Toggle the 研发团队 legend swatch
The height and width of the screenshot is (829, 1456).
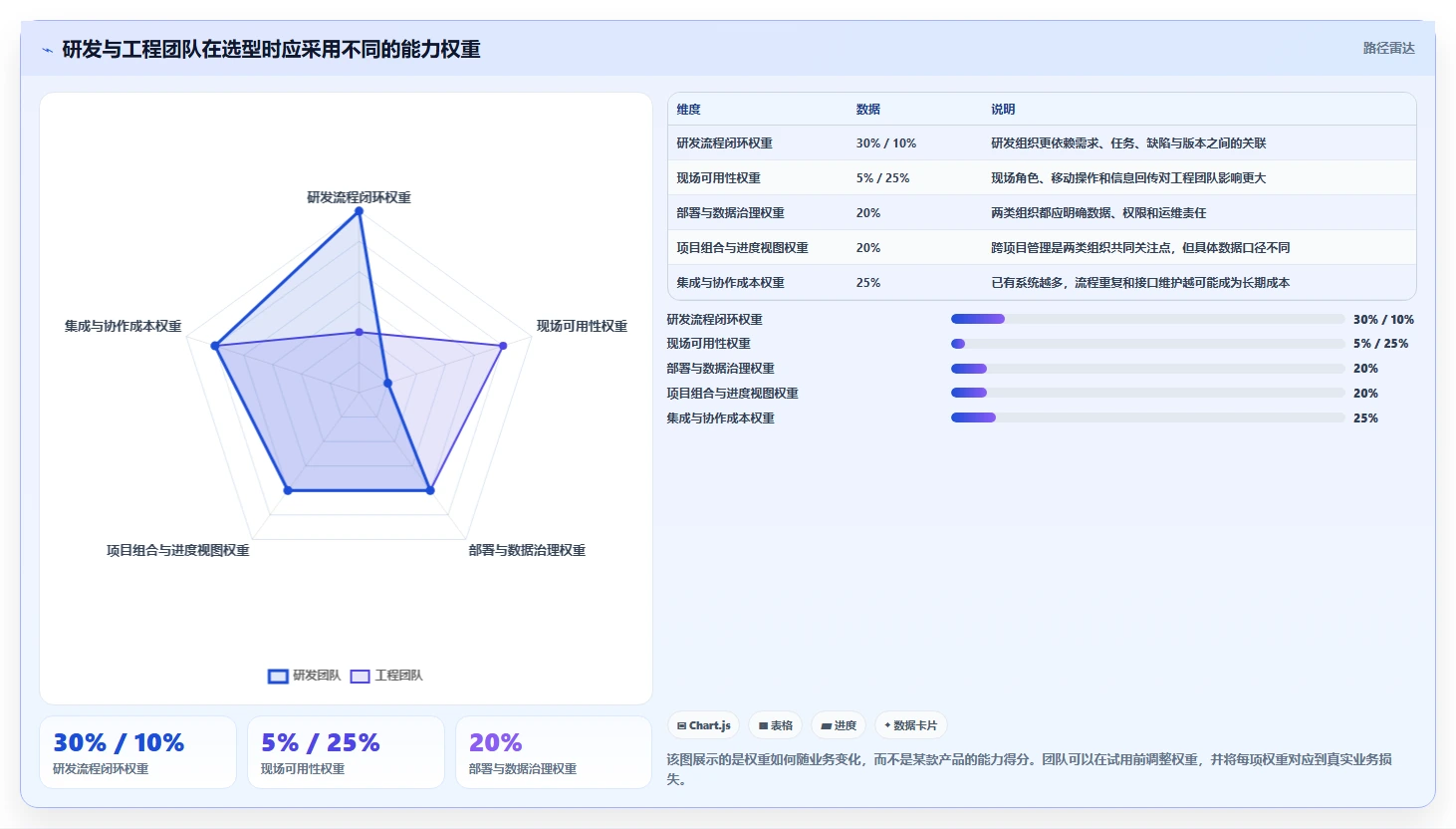point(278,677)
